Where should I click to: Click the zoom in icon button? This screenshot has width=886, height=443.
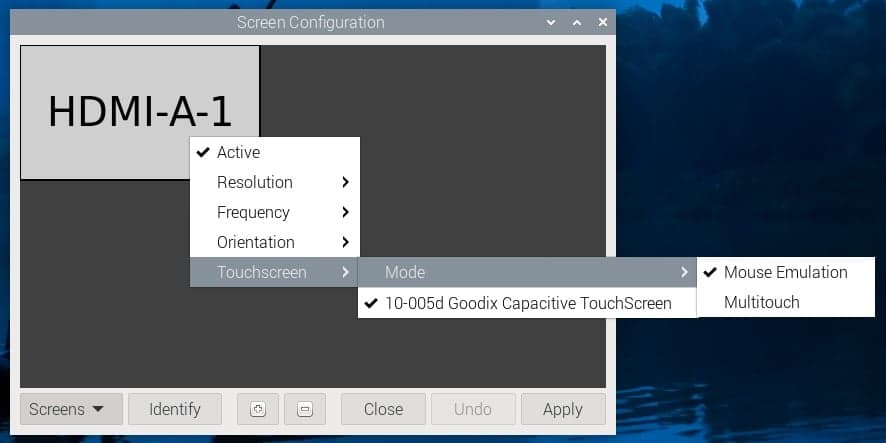click(258, 409)
